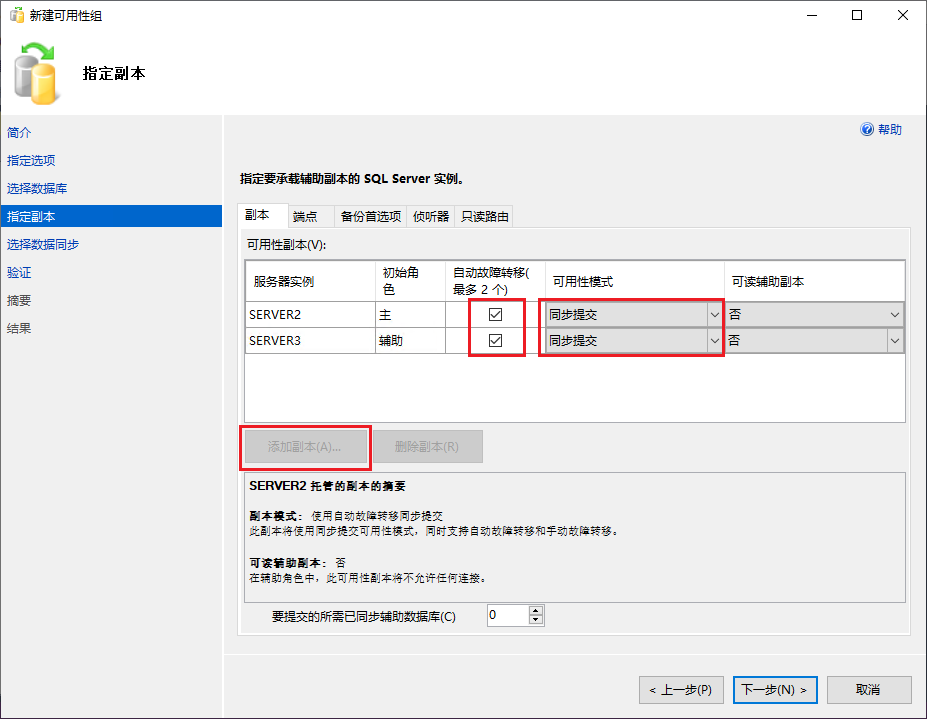This screenshot has width=927, height=719.
Task: Go to 简介 wizard page
Action: 19,132
